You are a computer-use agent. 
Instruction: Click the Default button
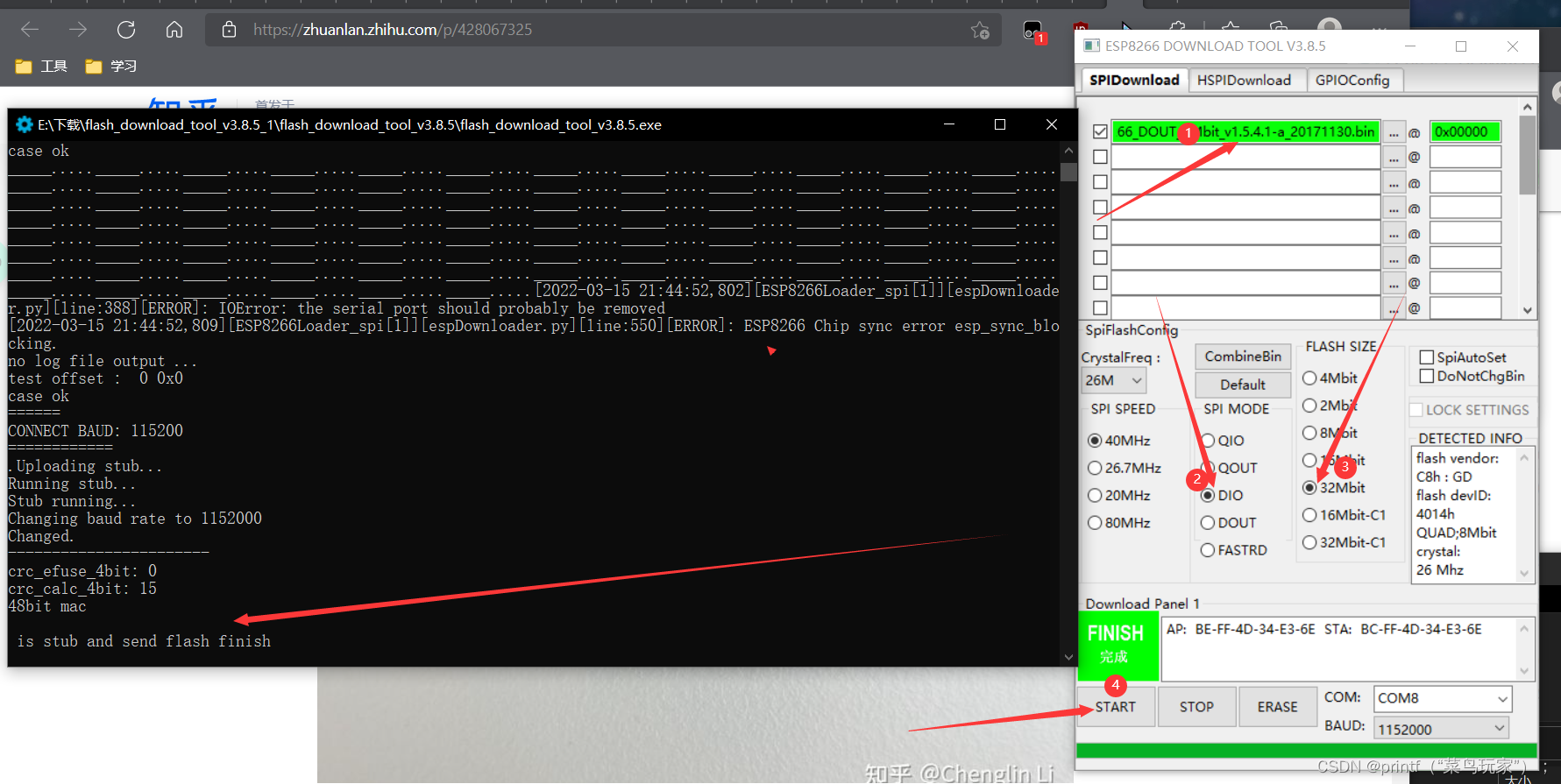point(1243,385)
